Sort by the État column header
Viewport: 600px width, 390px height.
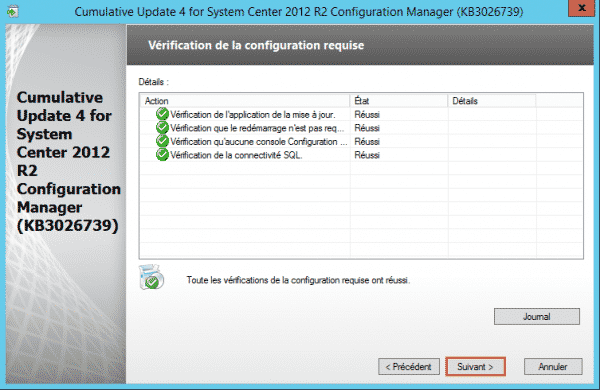click(x=399, y=101)
